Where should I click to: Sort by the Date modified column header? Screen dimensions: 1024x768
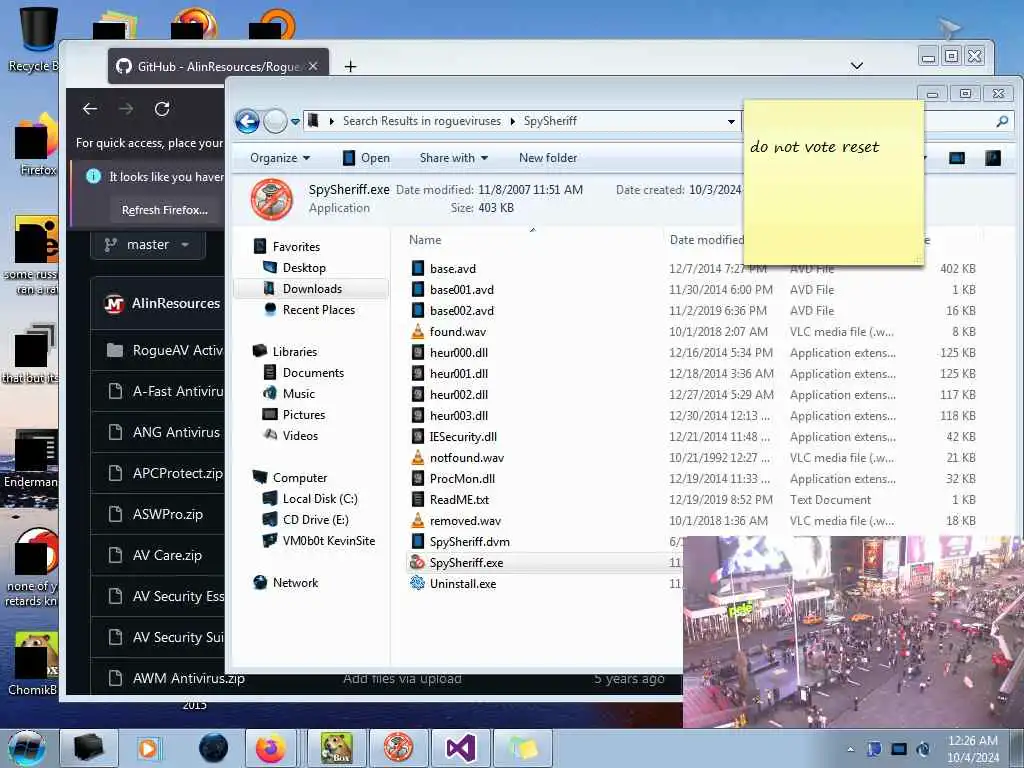(707, 240)
